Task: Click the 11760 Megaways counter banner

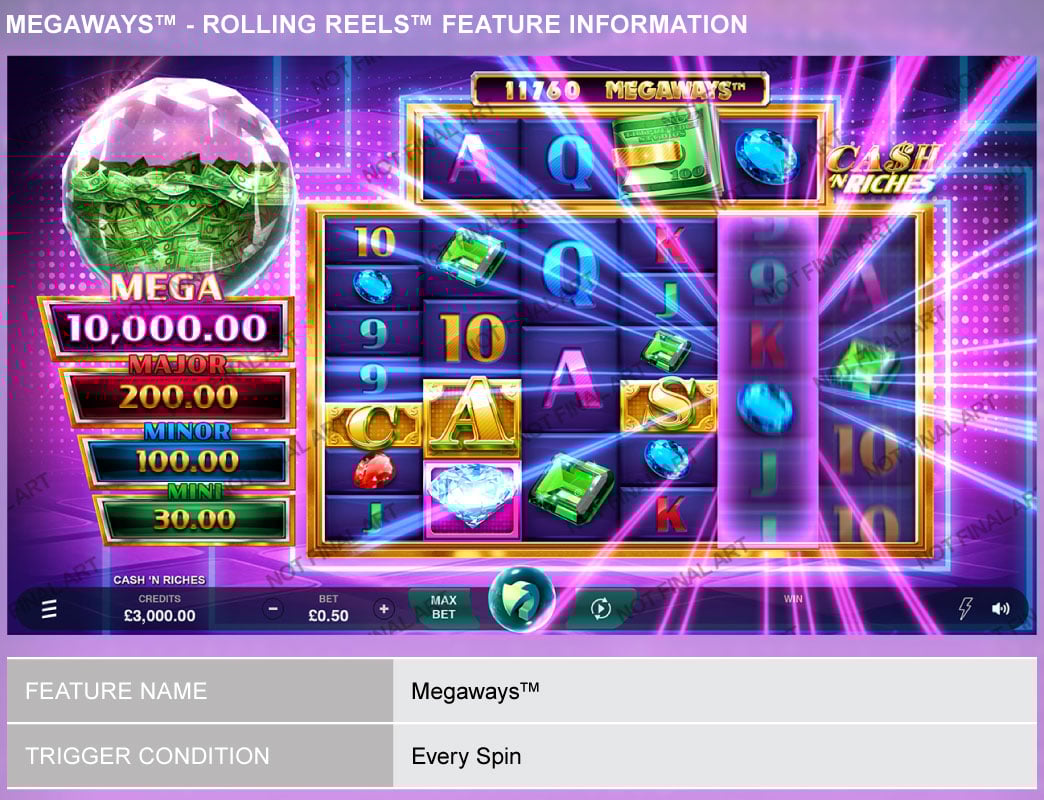Action: coord(620,90)
